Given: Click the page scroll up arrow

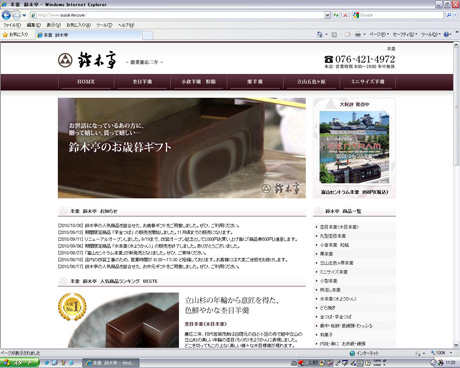Looking at the screenshot, I should coord(456,46).
